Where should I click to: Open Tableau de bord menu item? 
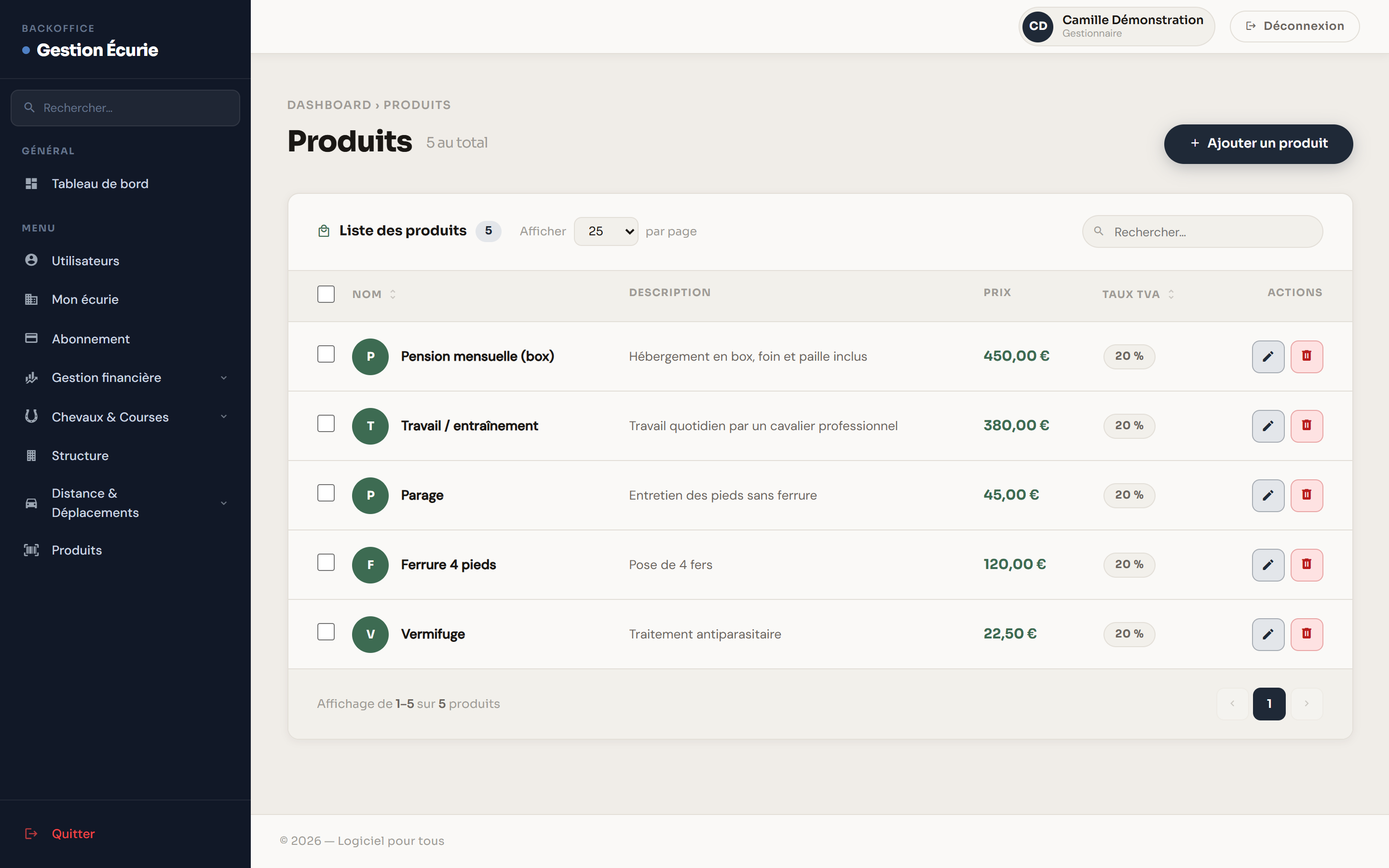click(x=125, y=184)
